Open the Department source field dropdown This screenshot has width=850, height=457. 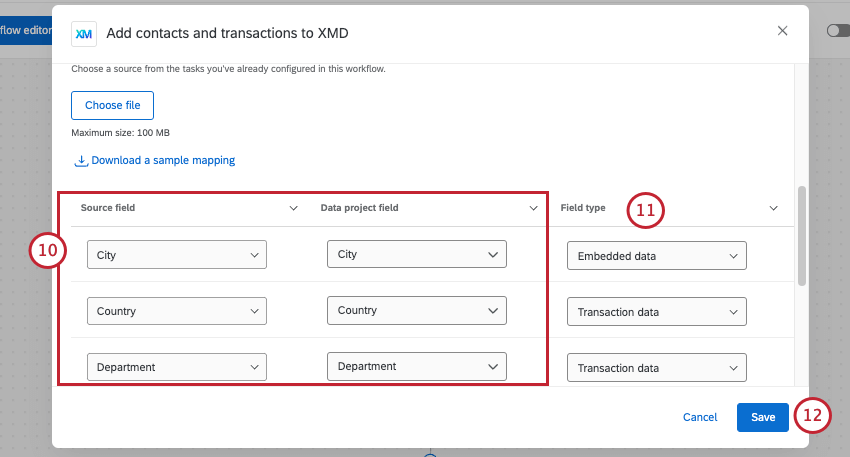177,367
